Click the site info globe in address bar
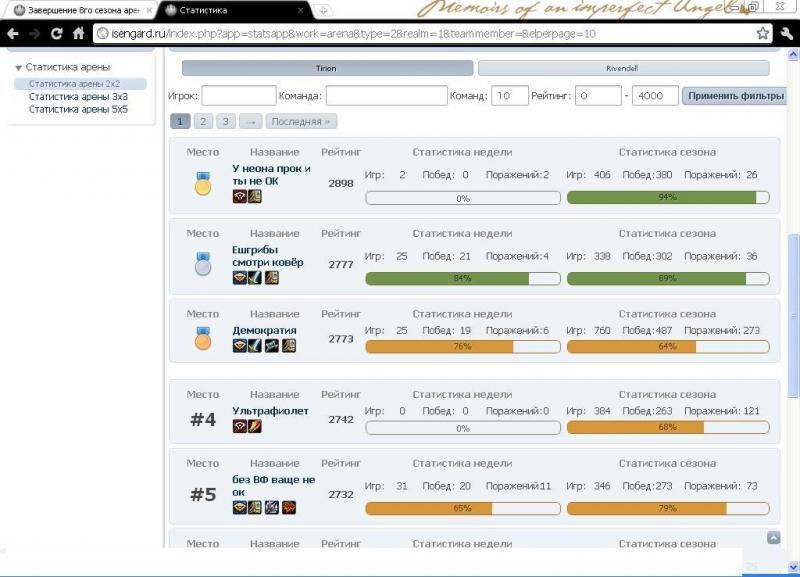The width and height of the screenshot is (800, 577). click(103, 34)
